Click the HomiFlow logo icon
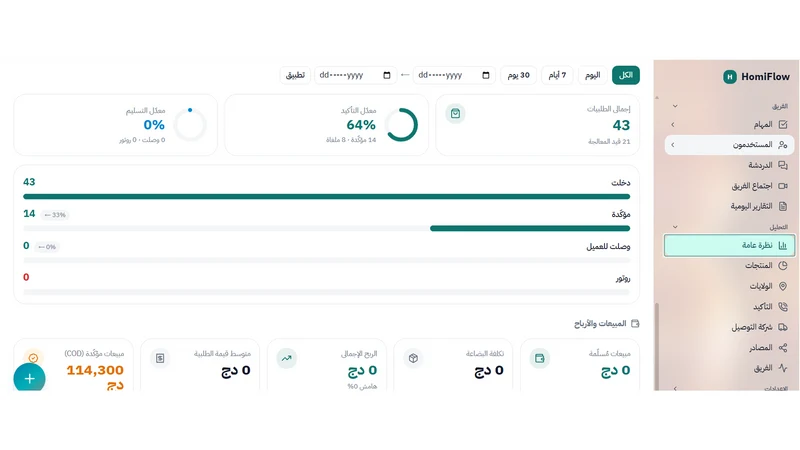The image size is (800, 450). [x=730, y=77]
